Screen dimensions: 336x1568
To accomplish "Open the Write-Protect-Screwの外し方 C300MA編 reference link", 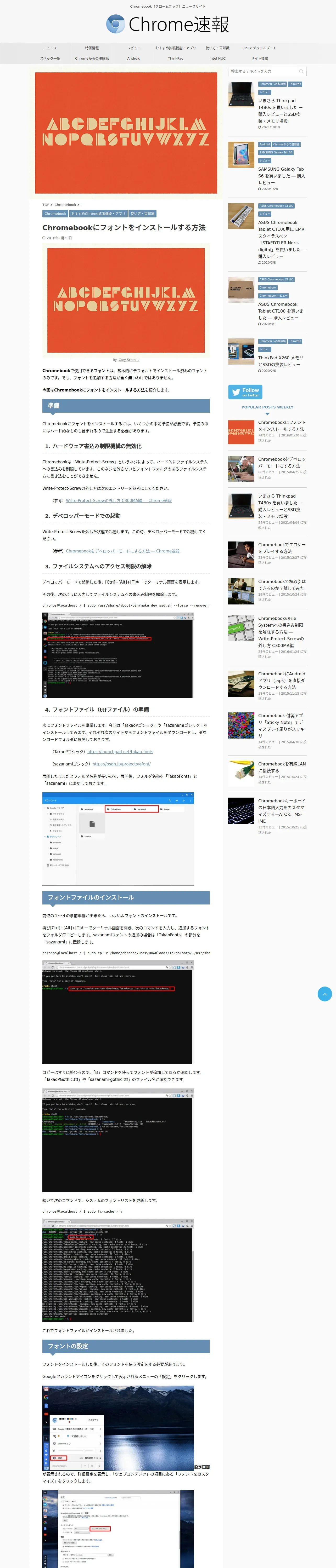I will coord(119,500).
